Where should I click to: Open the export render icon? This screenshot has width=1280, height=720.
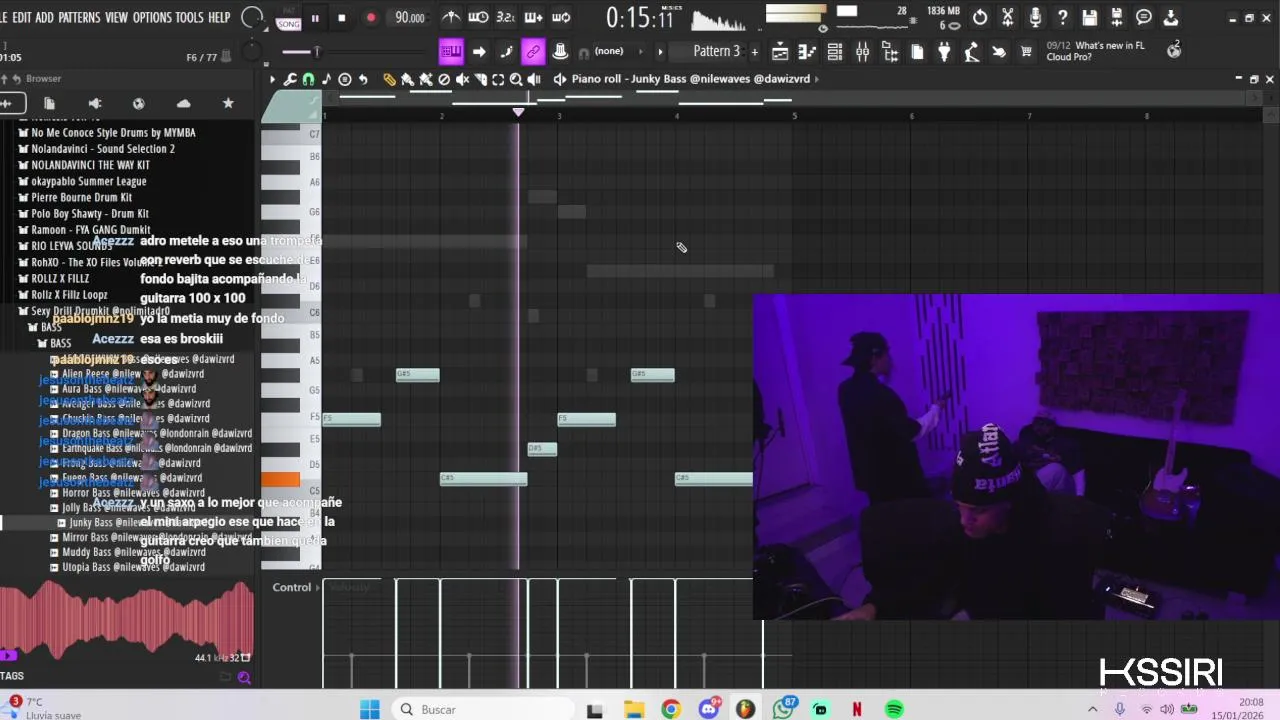pyautogui.click(x=1116, y=18)
